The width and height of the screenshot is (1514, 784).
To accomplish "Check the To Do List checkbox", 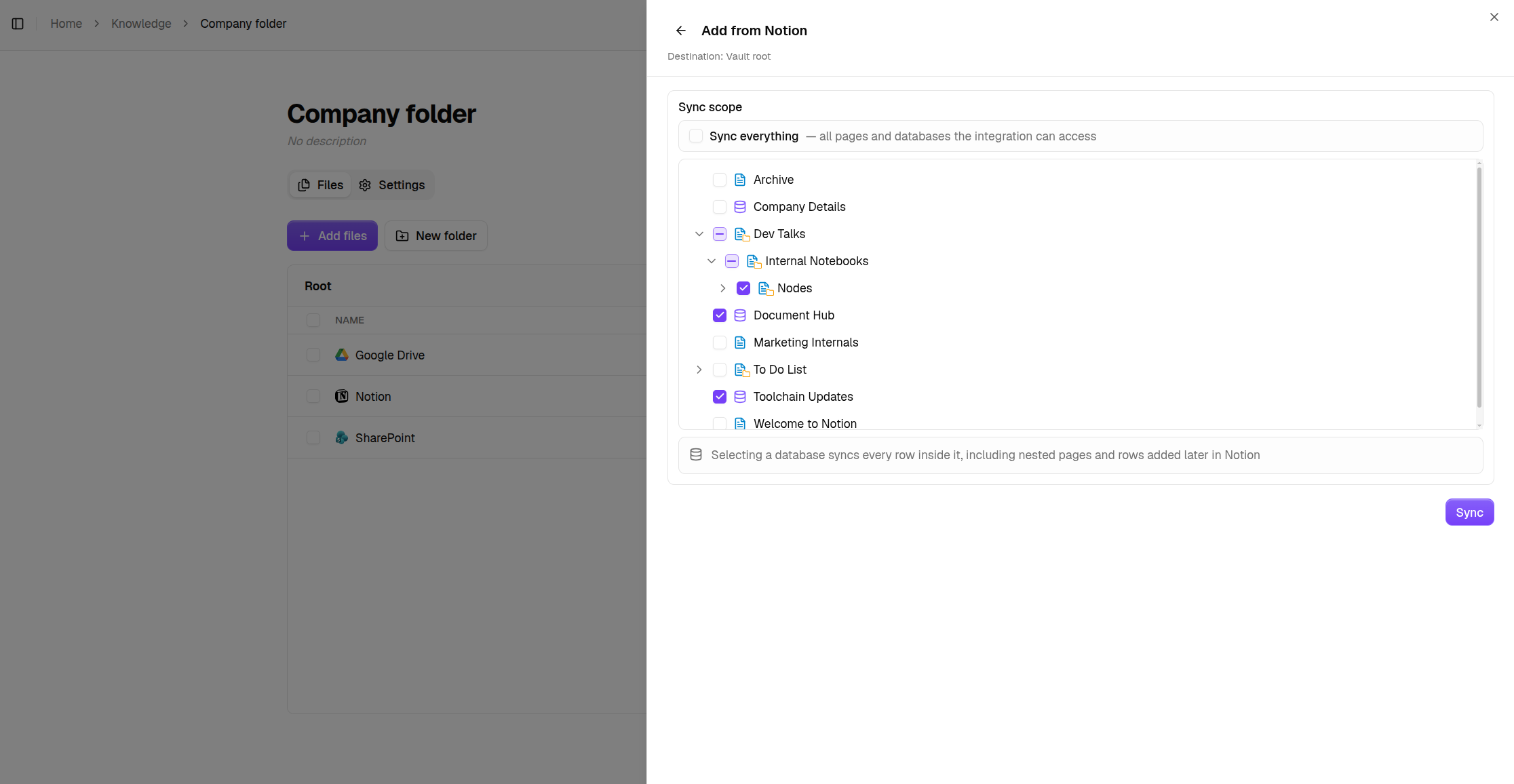I will tap(720, 370).
